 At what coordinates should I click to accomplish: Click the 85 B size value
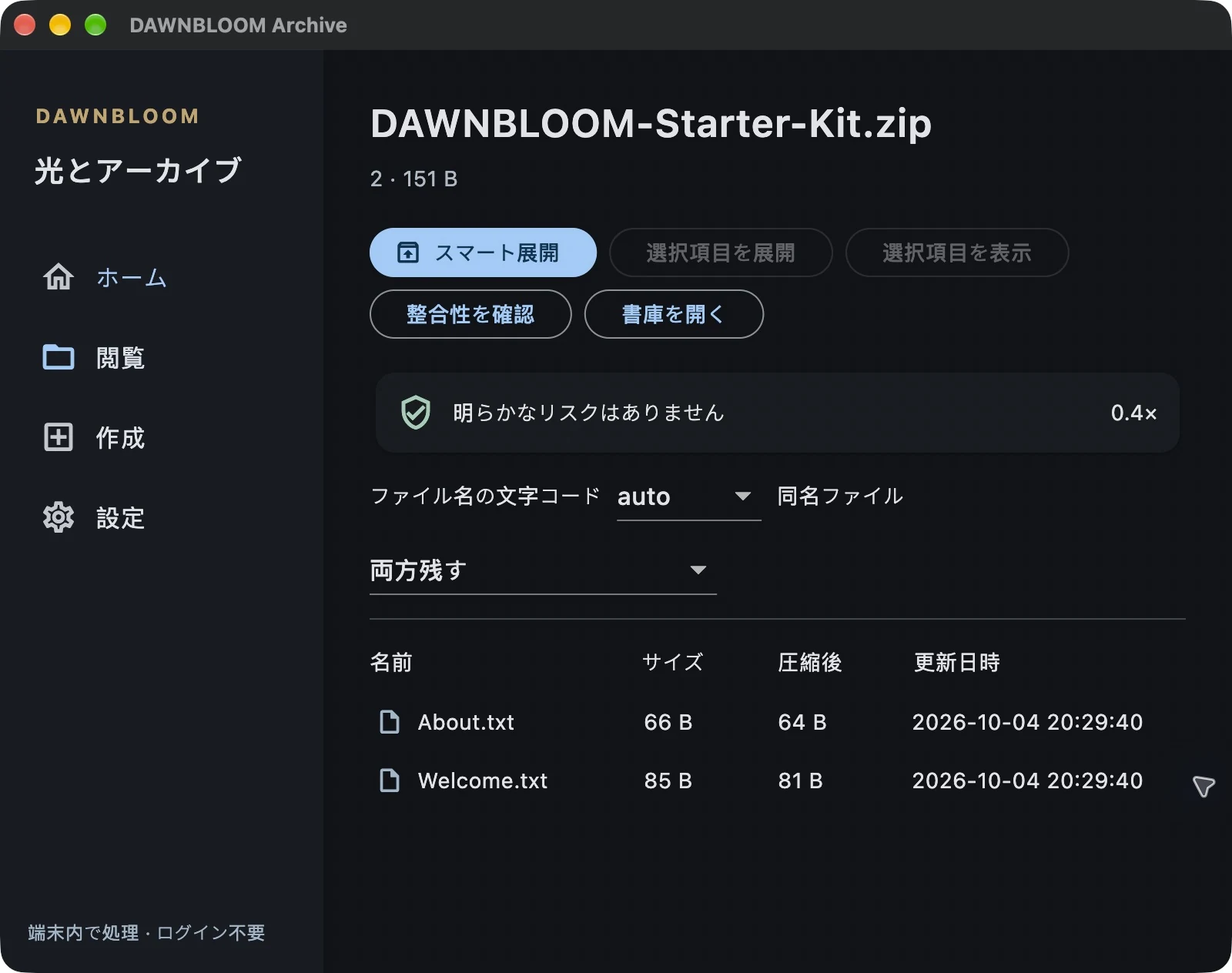[668, 781]
